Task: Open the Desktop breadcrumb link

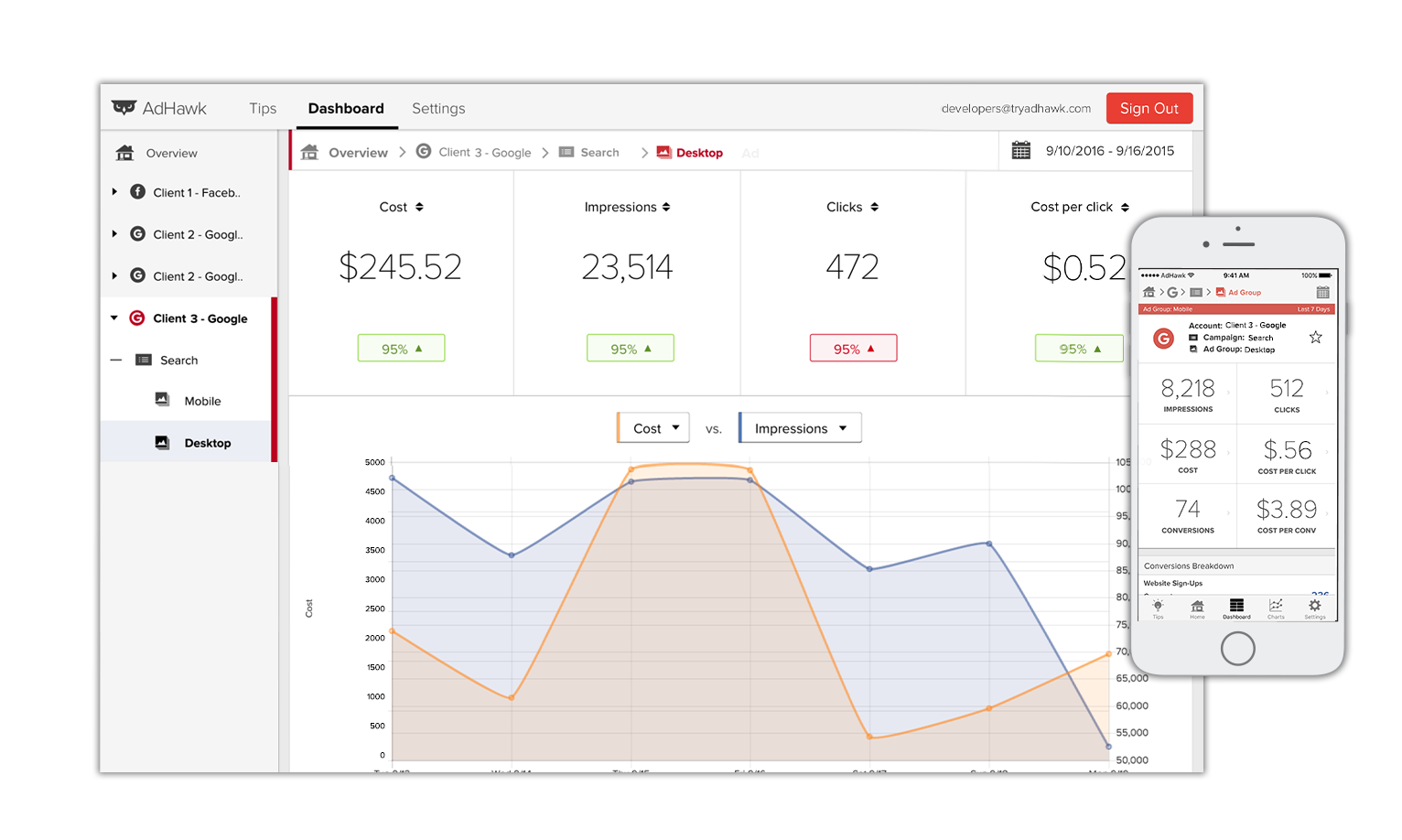Action: point(698,152)
